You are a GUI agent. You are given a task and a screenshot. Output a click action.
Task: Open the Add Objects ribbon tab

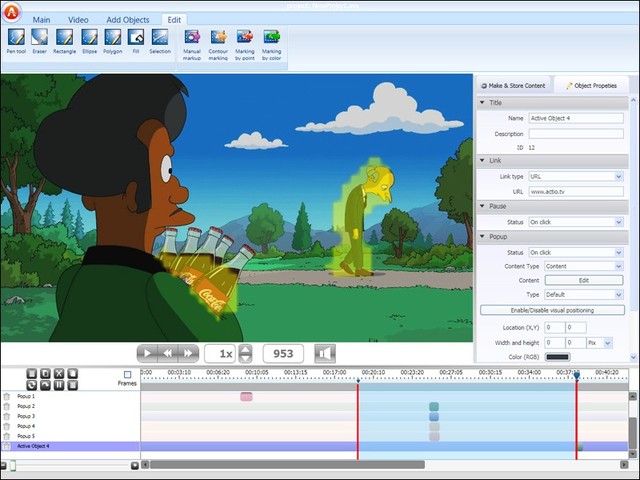[128, 20]
